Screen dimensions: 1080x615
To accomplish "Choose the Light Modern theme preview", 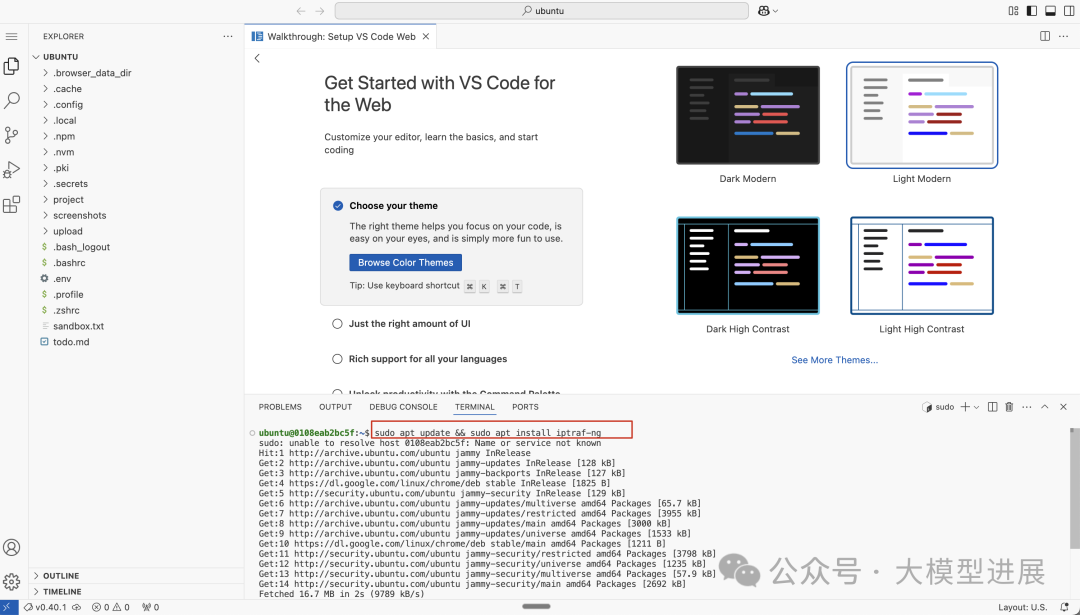I will coord(922,115).
